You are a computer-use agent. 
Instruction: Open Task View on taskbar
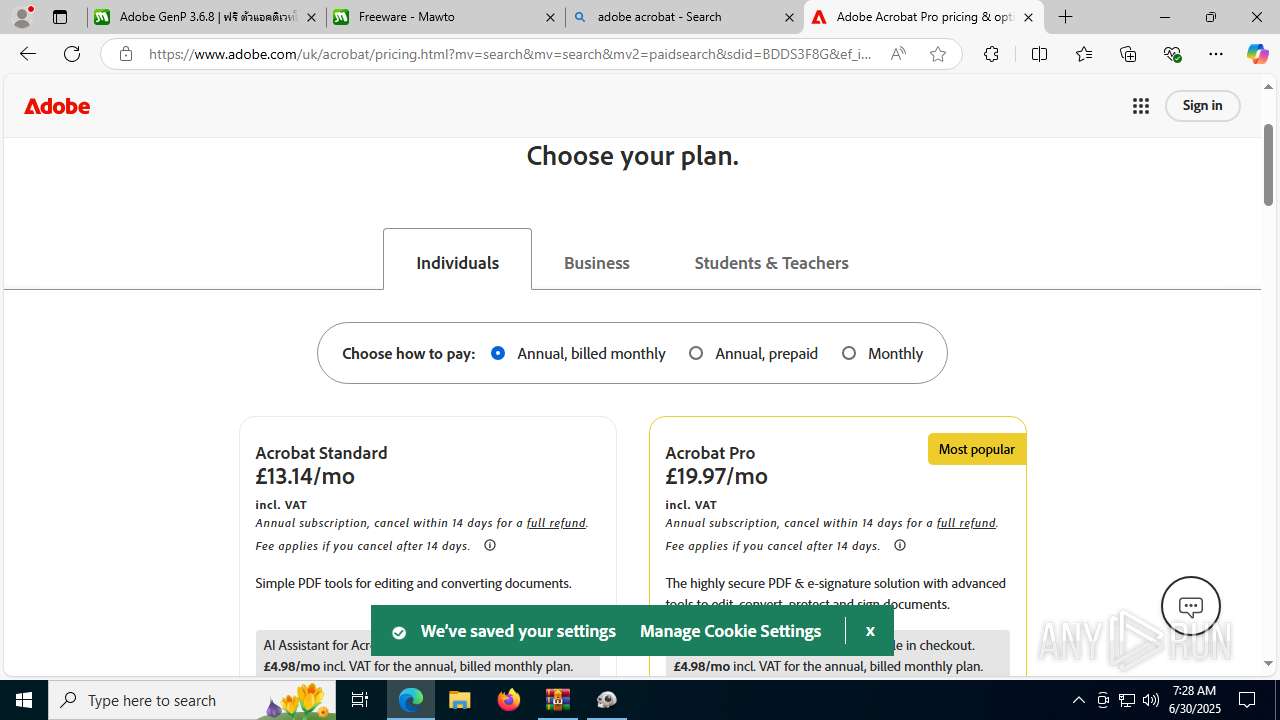(x=360, y=700)
